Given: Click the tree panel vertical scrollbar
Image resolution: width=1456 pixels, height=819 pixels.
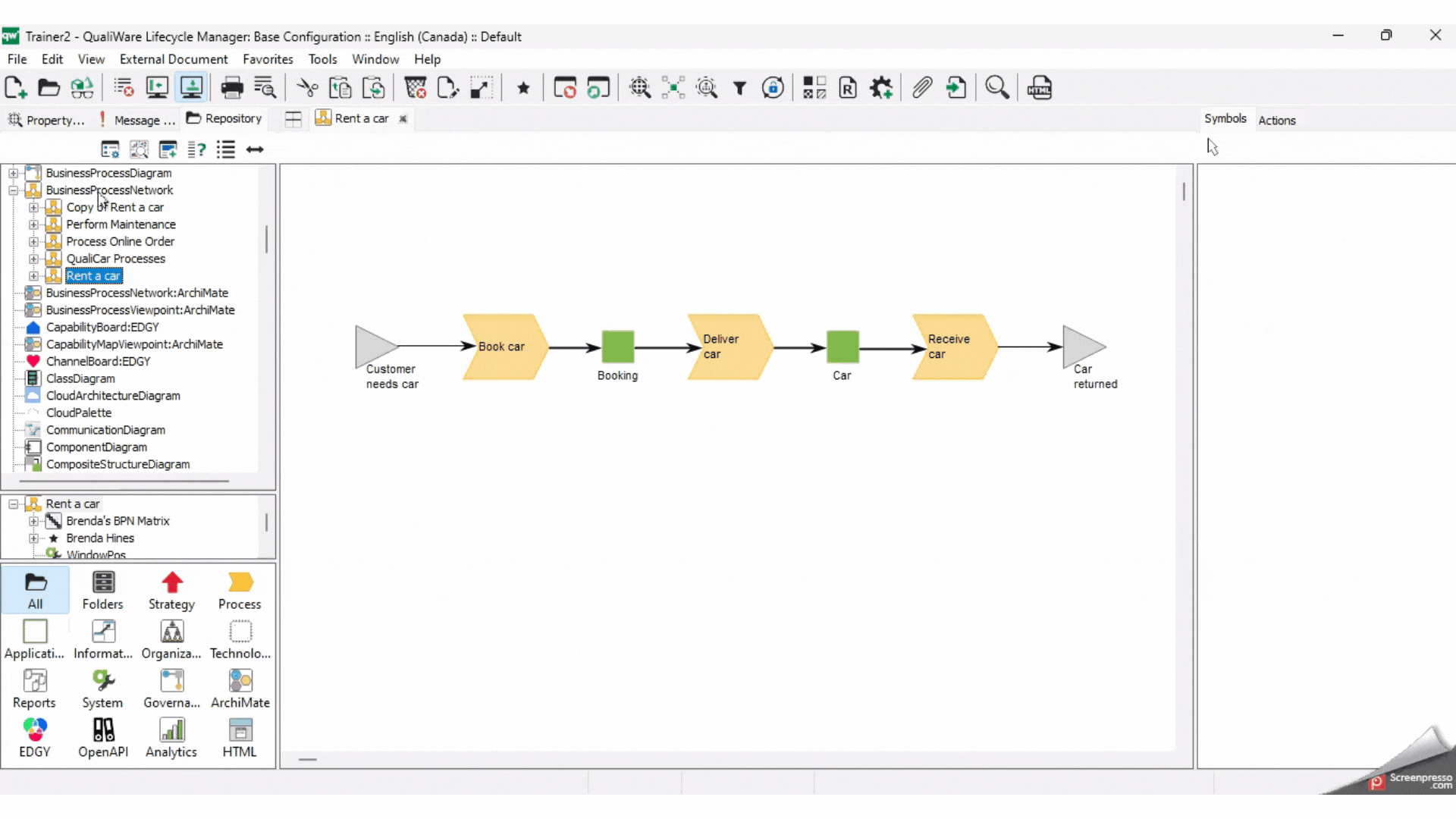Looking at the screenshot, I should pyautogui.click(x=267, y=239).
